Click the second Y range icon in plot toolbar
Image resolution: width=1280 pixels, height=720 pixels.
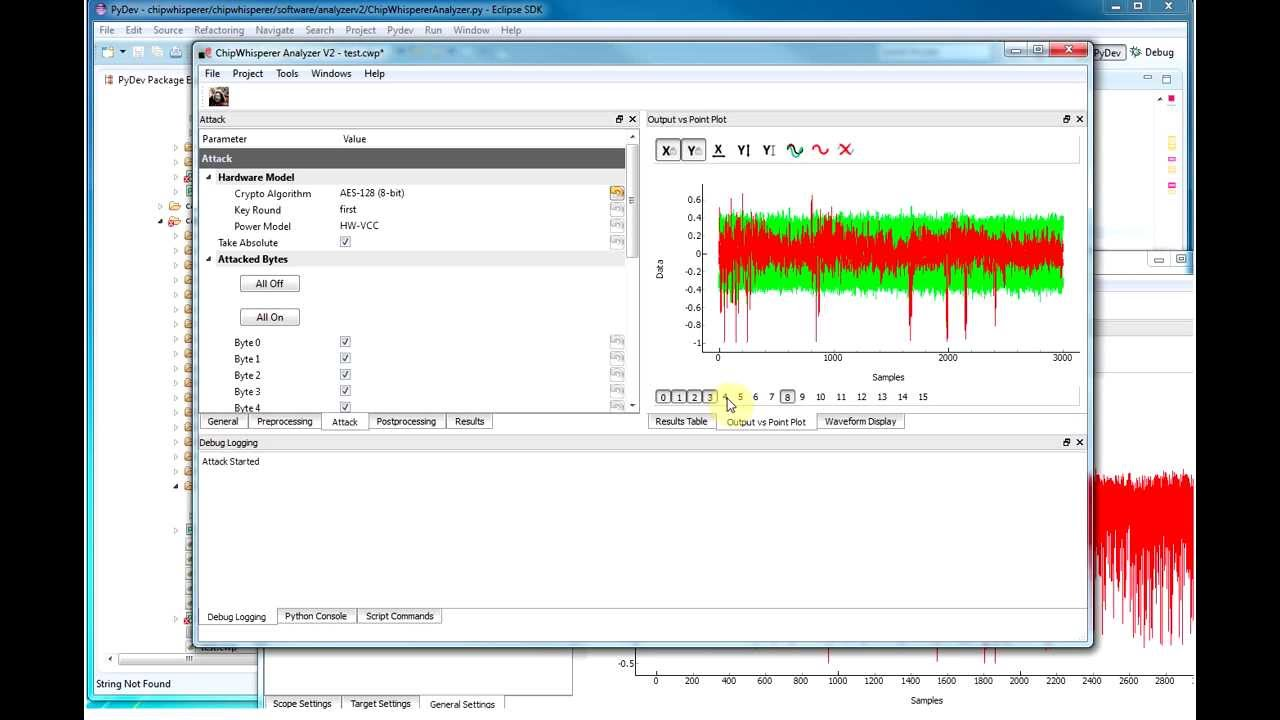pyautogui.click(x=768, y=150)
